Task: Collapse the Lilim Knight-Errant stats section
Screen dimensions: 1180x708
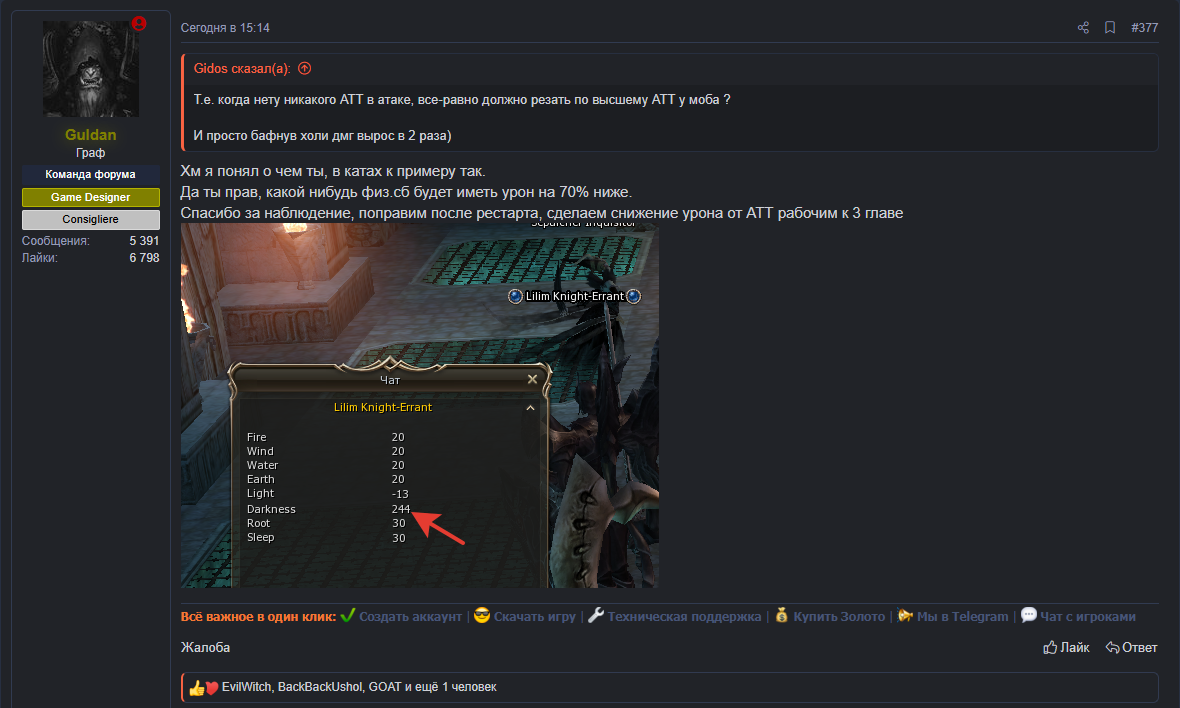Action: point(531,408)
